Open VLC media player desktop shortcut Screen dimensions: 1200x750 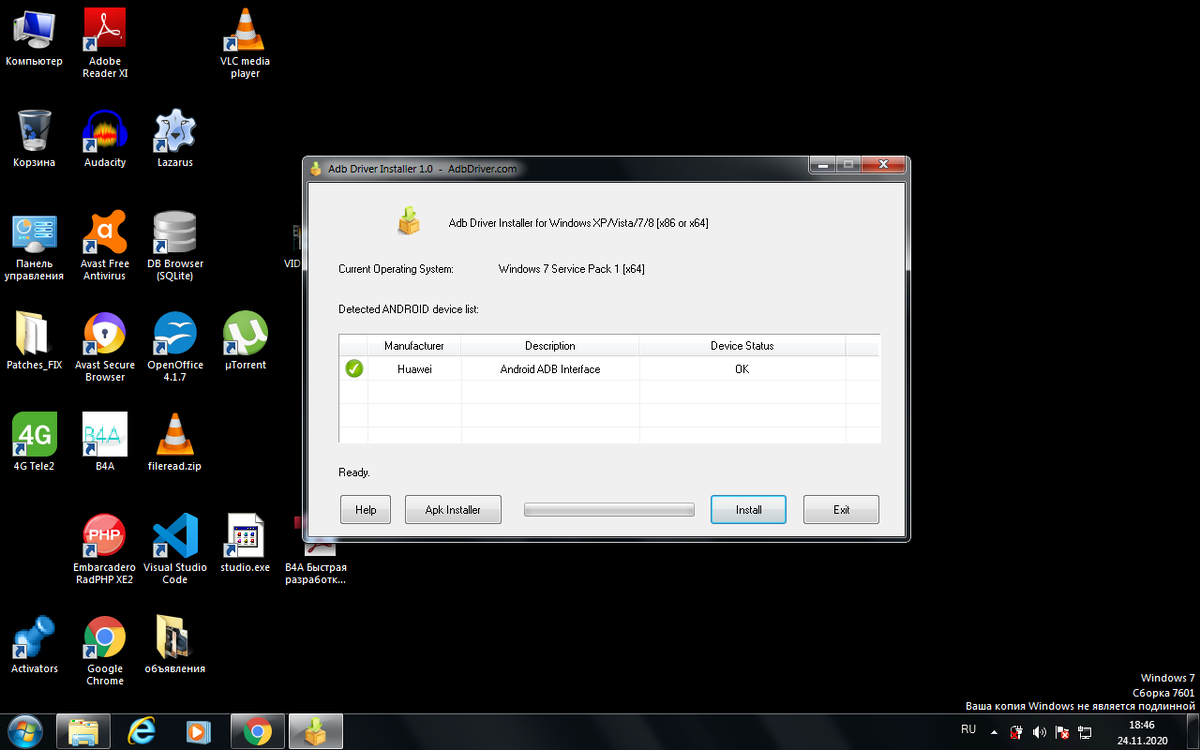pyautogui.click(x=245, y=44)
